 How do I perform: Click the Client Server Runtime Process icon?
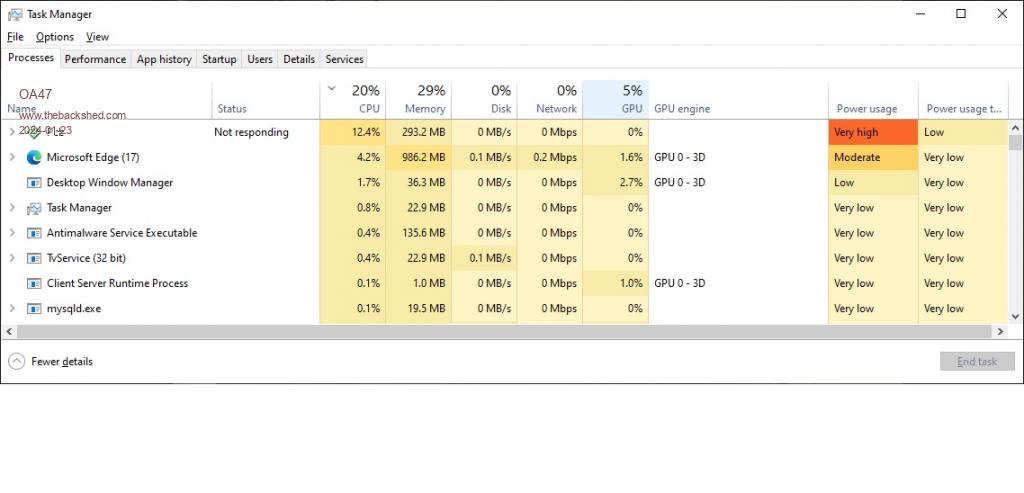click(34, 283)
